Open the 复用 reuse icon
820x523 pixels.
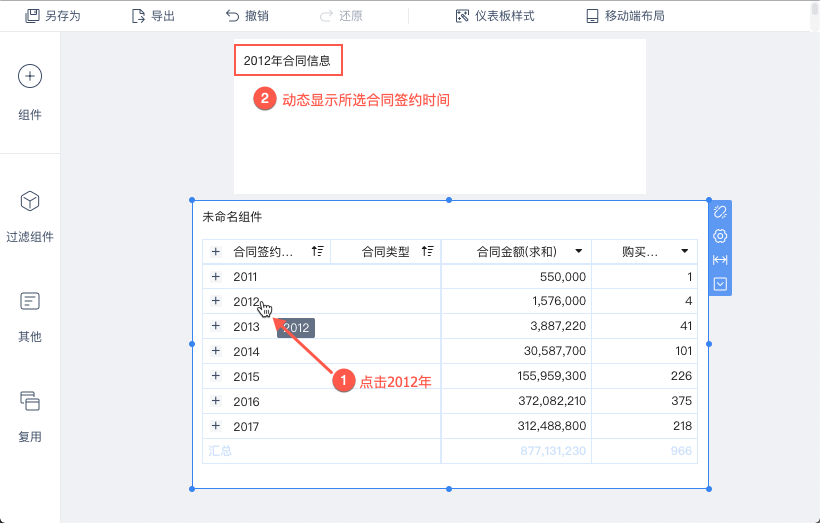[x=30, y=401]
